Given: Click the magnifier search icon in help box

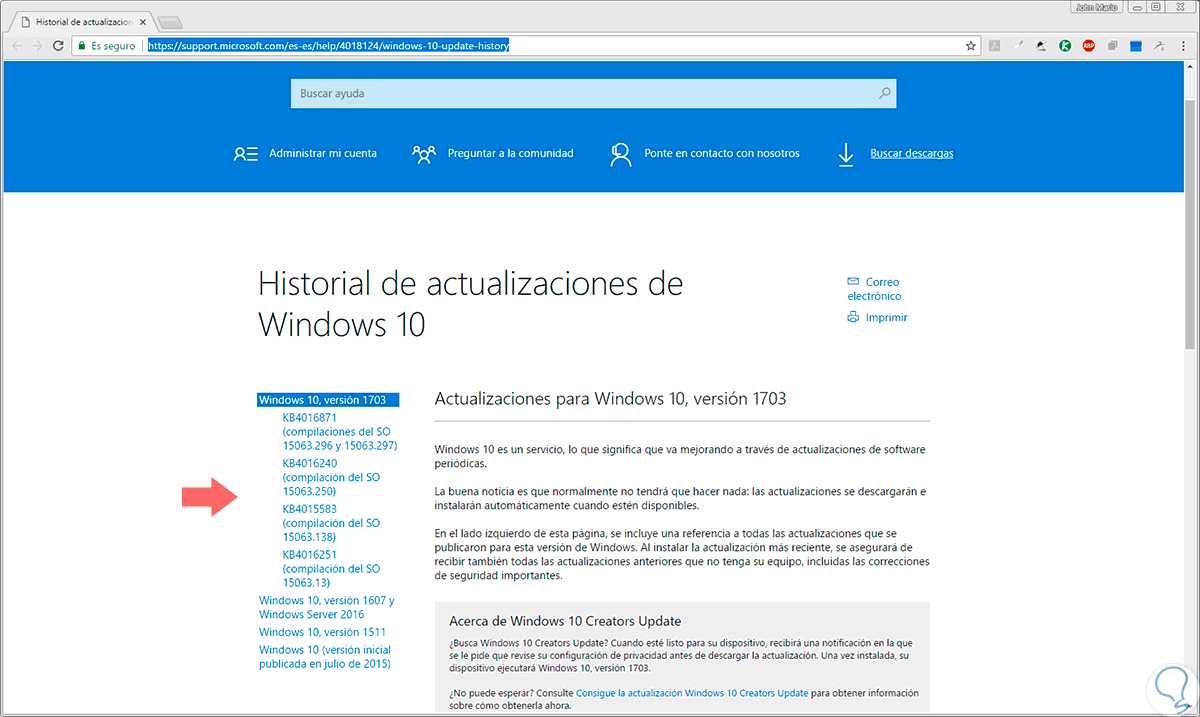Looking at the screenshot, I should (884, 93).
